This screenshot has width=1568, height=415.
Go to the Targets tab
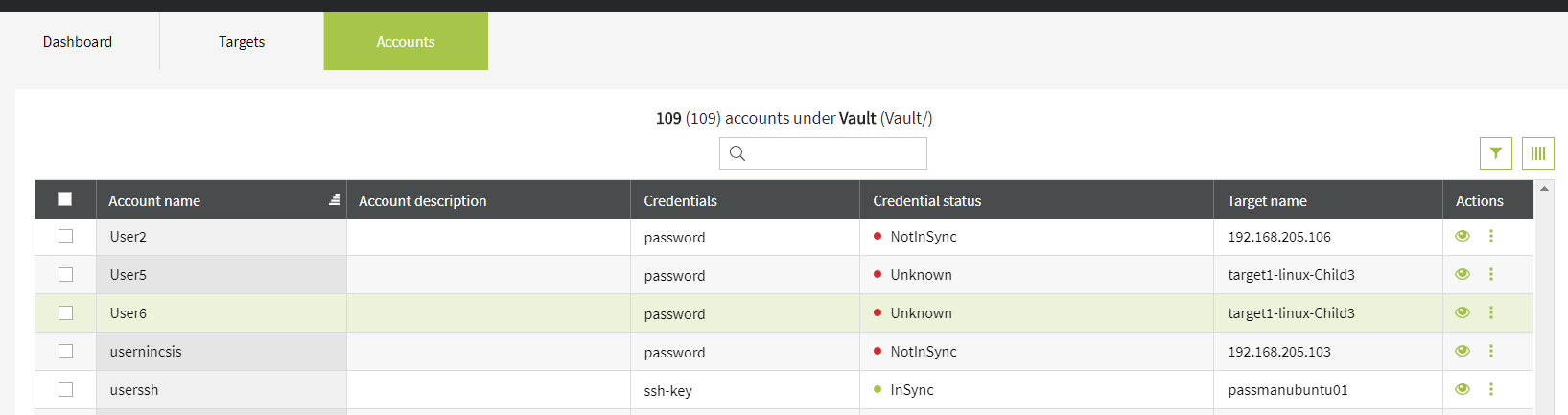pyautogui.click(x=242, y=42)
